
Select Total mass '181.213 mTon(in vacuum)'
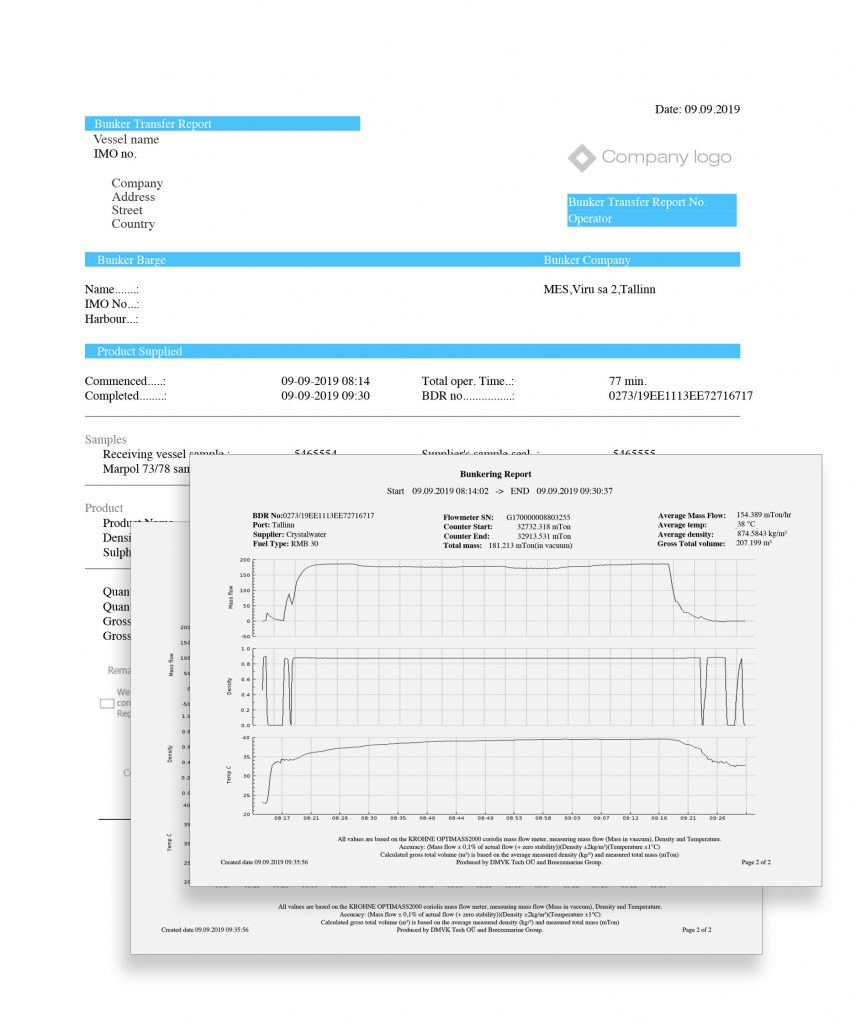coord(530,545)
